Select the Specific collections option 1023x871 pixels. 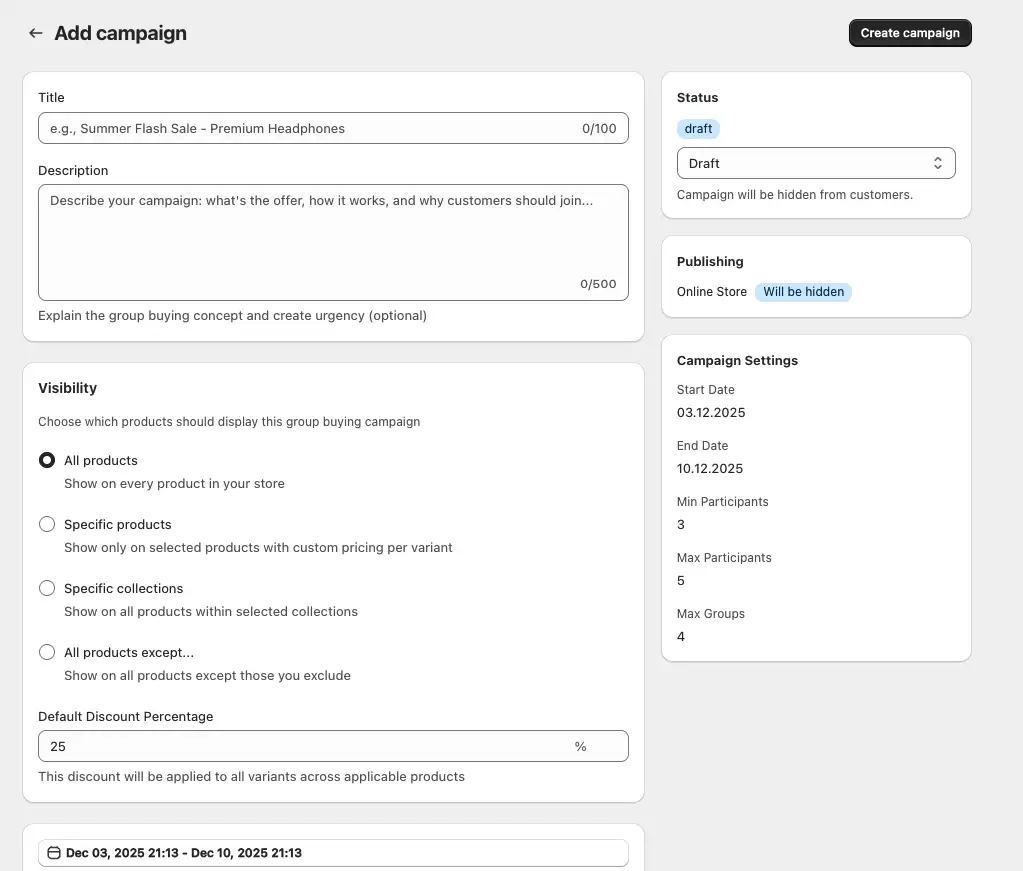[46, 587]
